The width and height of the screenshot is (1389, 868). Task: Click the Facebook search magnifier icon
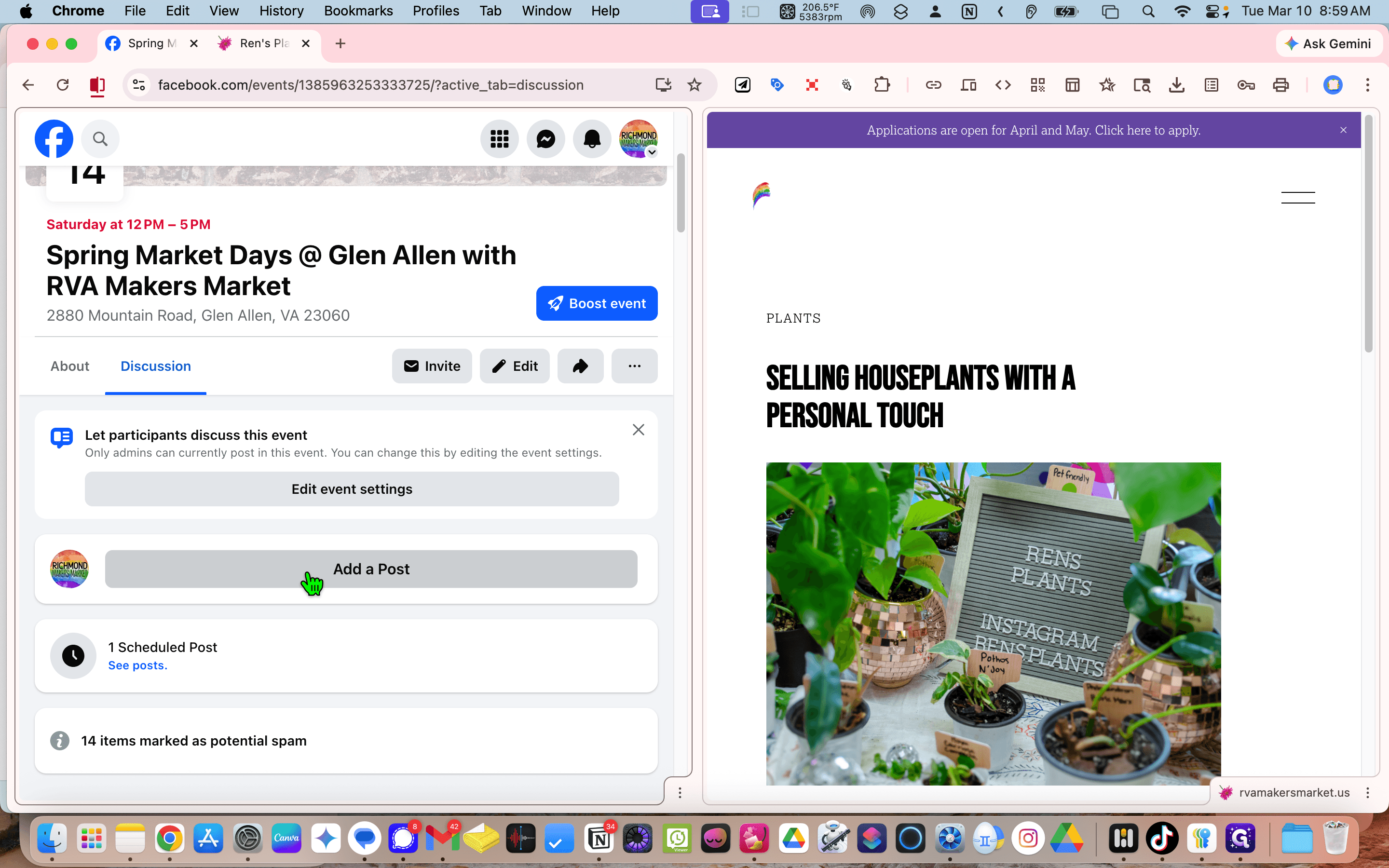[100, 138]
